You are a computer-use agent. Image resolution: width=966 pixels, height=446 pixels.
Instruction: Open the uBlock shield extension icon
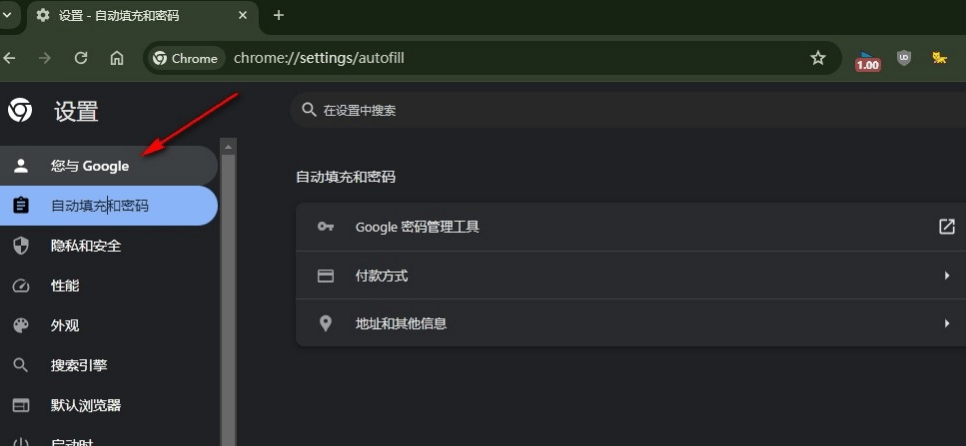pos(904,58)
